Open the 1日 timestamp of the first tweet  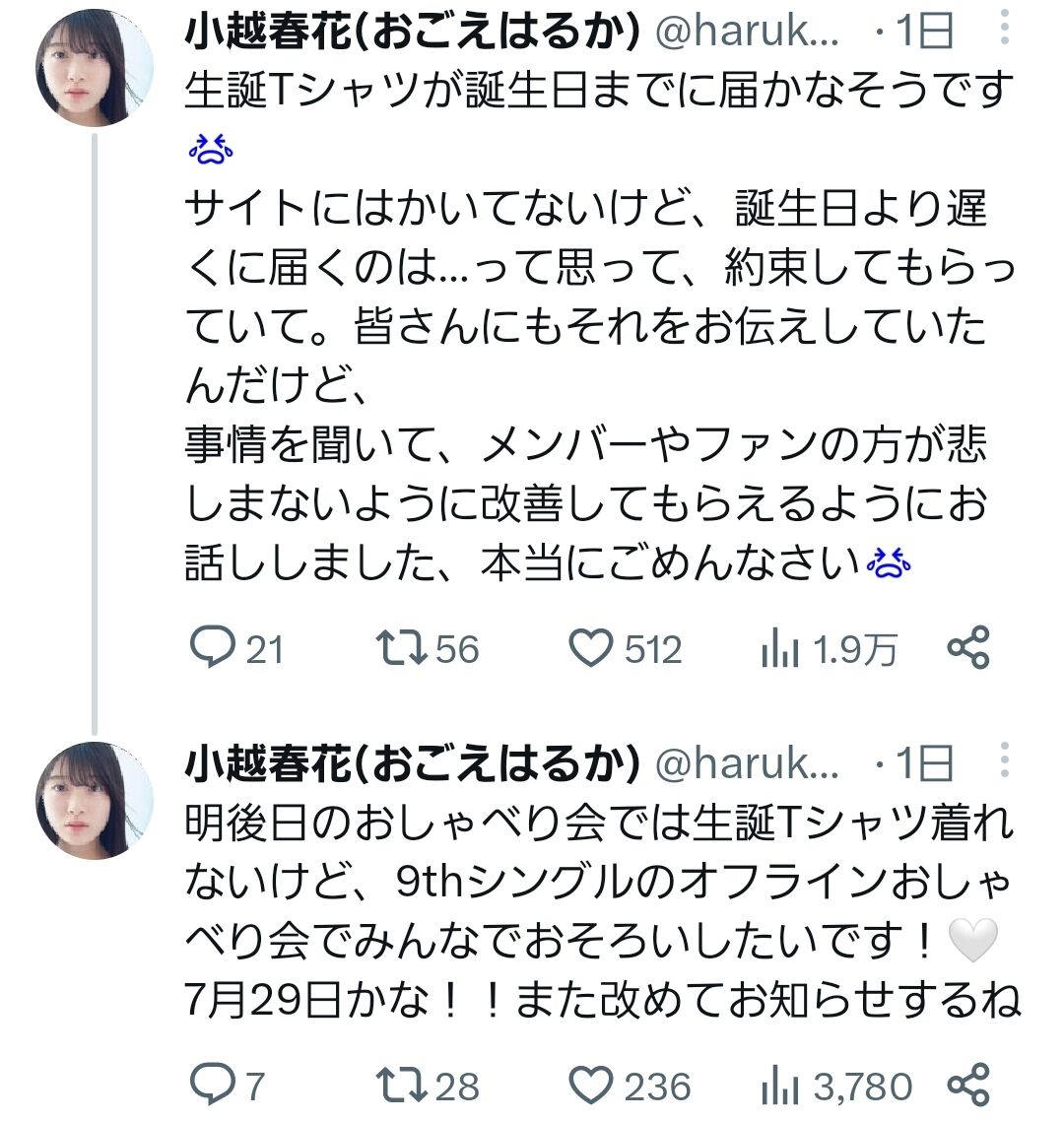pos(924,34)
